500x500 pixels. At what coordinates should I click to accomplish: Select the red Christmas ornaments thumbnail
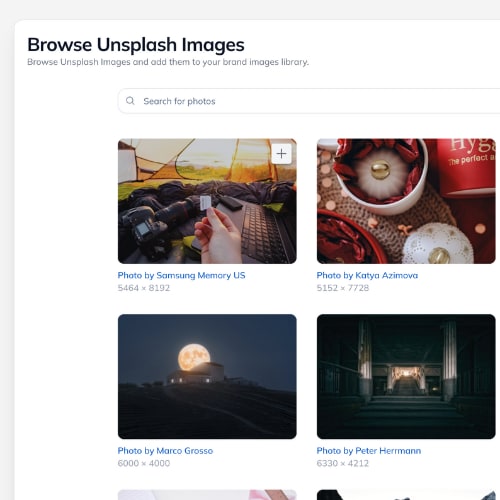tap(406, 201)
